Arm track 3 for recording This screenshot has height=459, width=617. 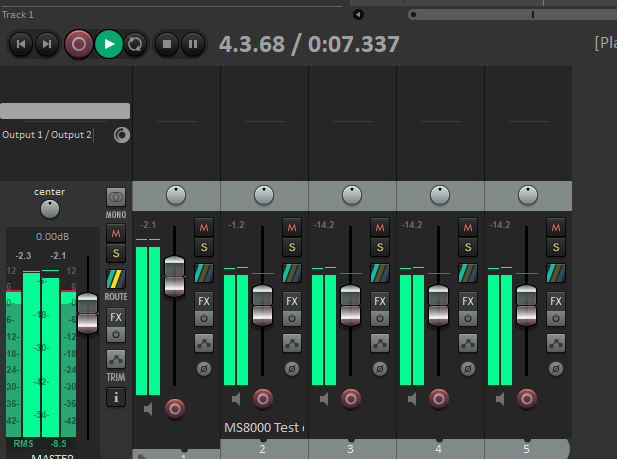[351, 399]
